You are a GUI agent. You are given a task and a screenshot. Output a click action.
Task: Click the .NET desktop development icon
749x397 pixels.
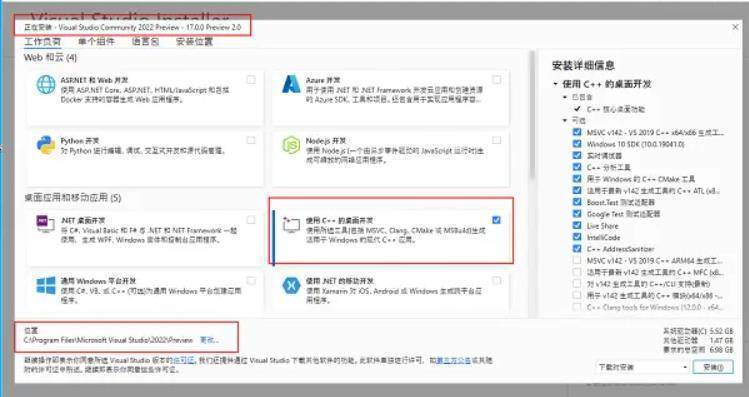[x=46, y=224]
